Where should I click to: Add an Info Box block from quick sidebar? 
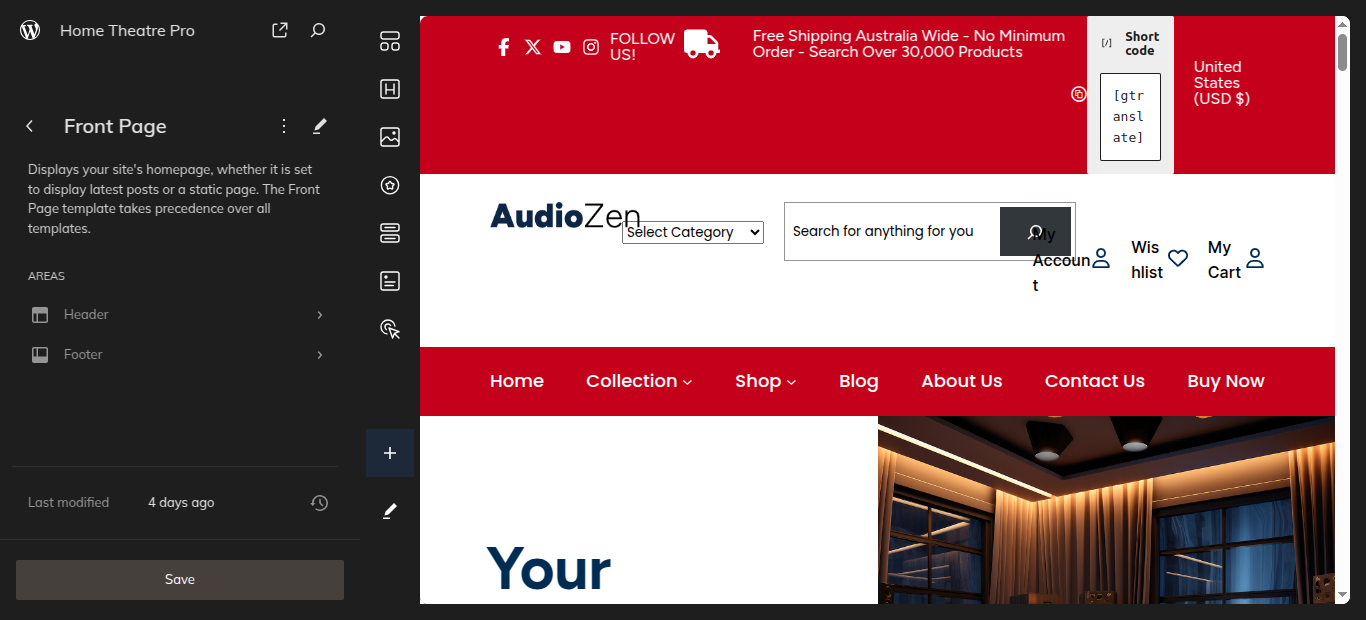(x=390, y=281)
